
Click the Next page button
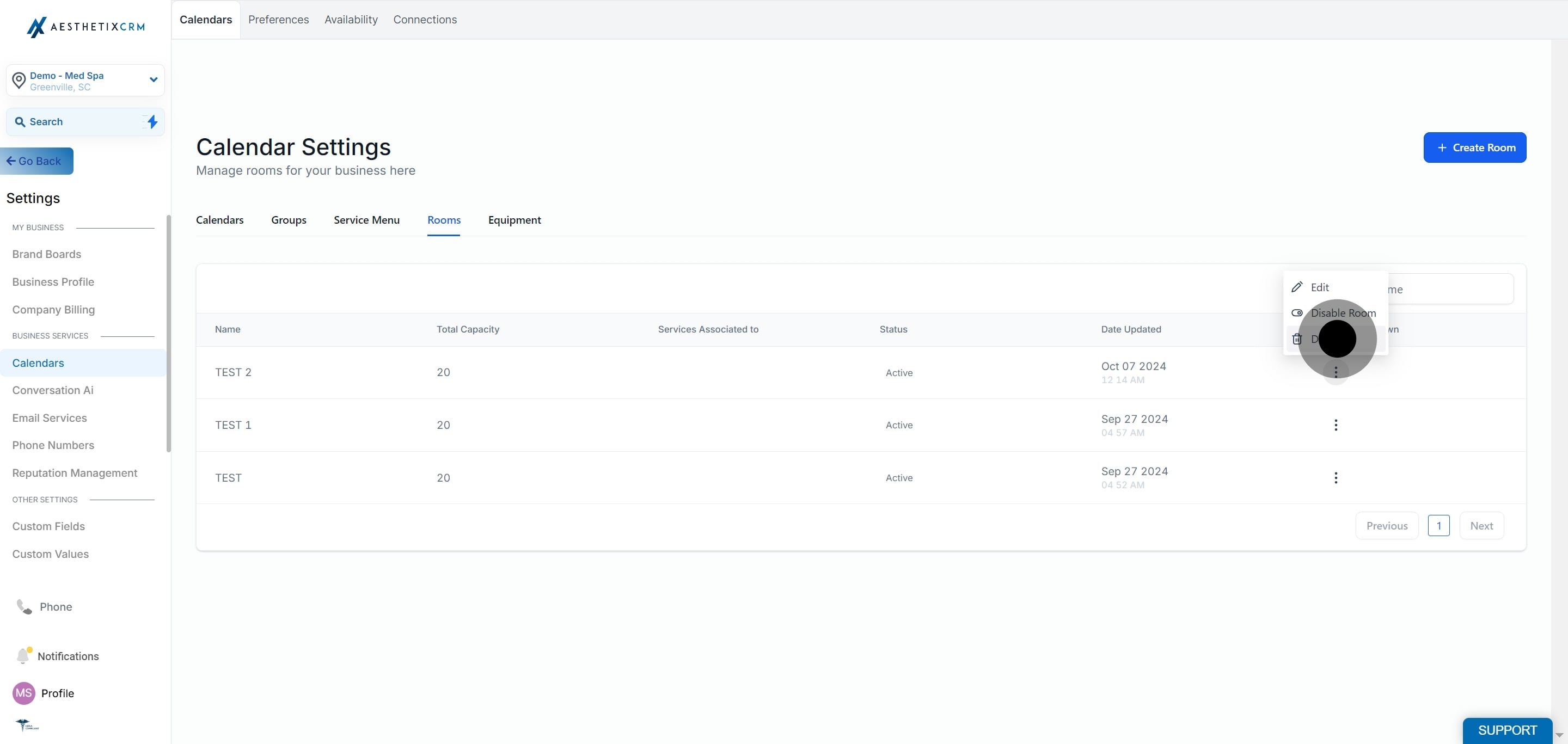coord(1481,526)
